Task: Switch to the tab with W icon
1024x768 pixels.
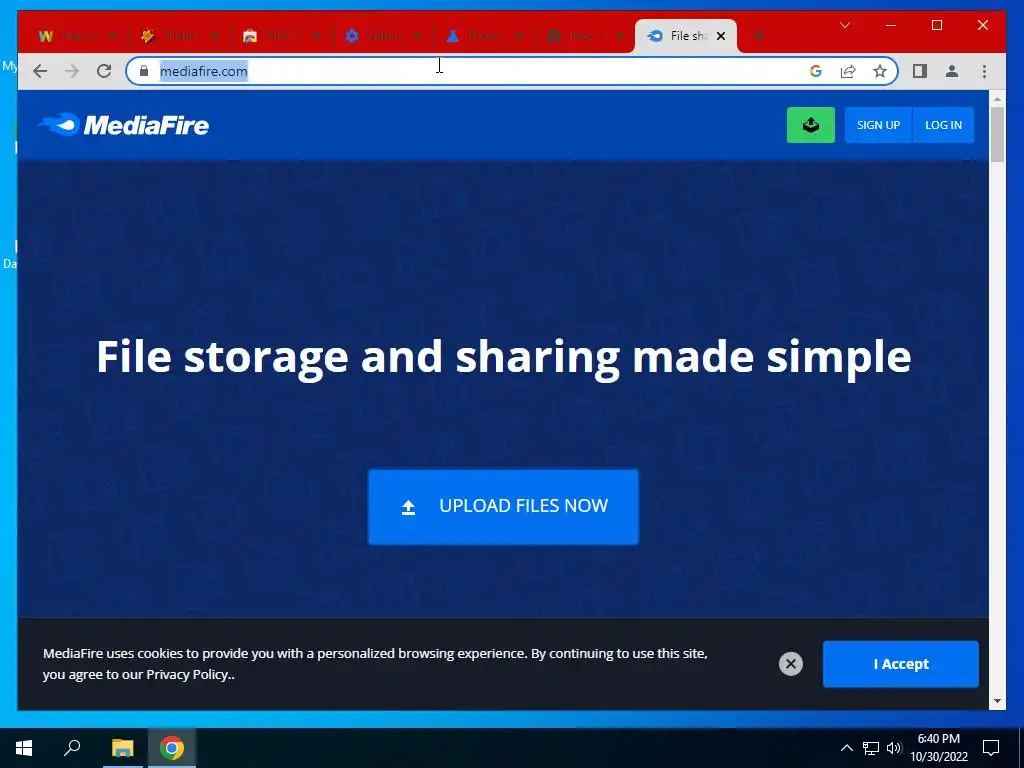Action: pos(77,36)
